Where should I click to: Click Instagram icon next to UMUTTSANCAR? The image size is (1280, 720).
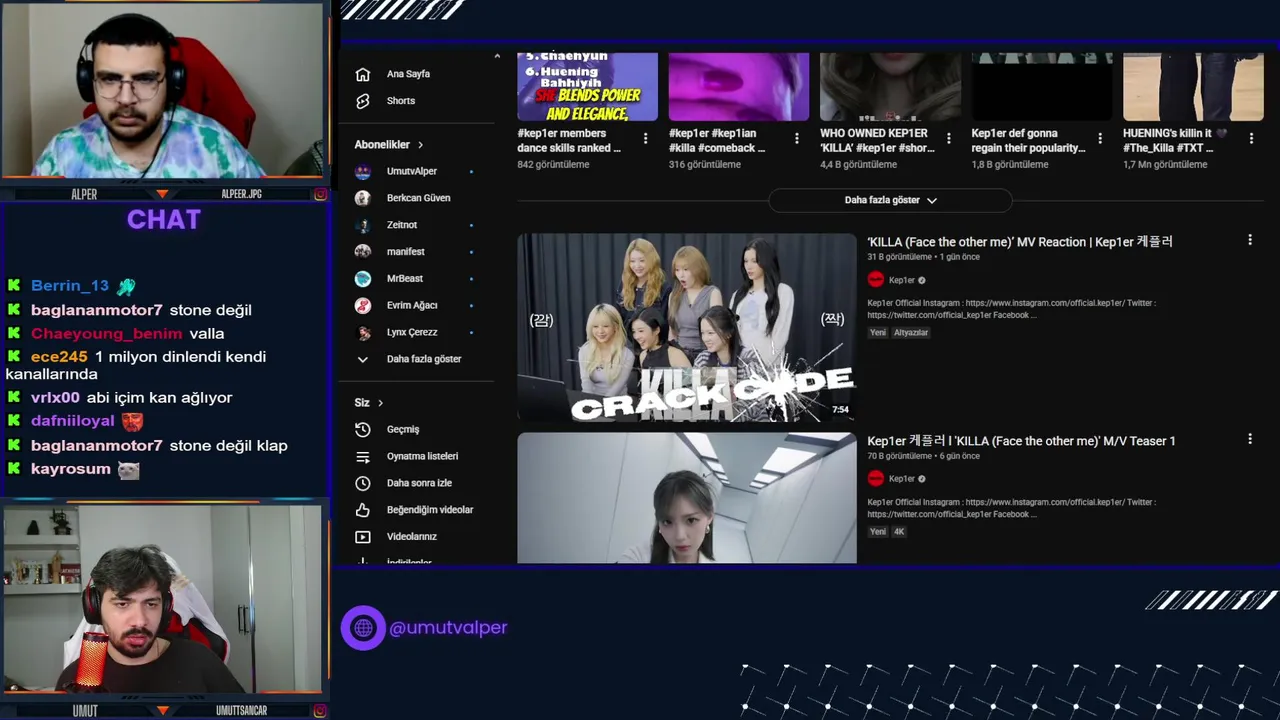[320, 711]
